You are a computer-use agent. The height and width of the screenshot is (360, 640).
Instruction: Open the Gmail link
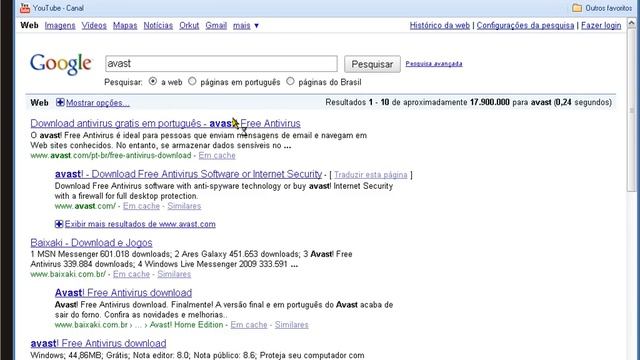click(x=216, y=25)
